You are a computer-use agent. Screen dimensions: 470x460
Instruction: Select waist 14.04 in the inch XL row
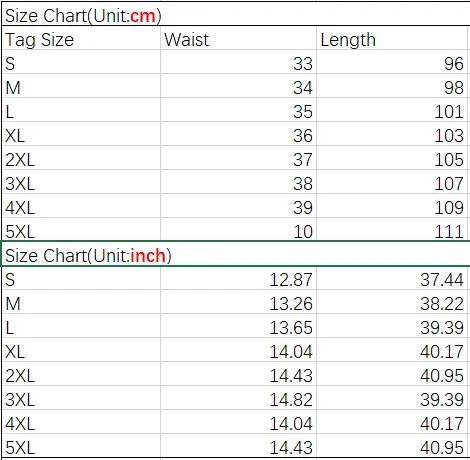[x=238, y=350]
